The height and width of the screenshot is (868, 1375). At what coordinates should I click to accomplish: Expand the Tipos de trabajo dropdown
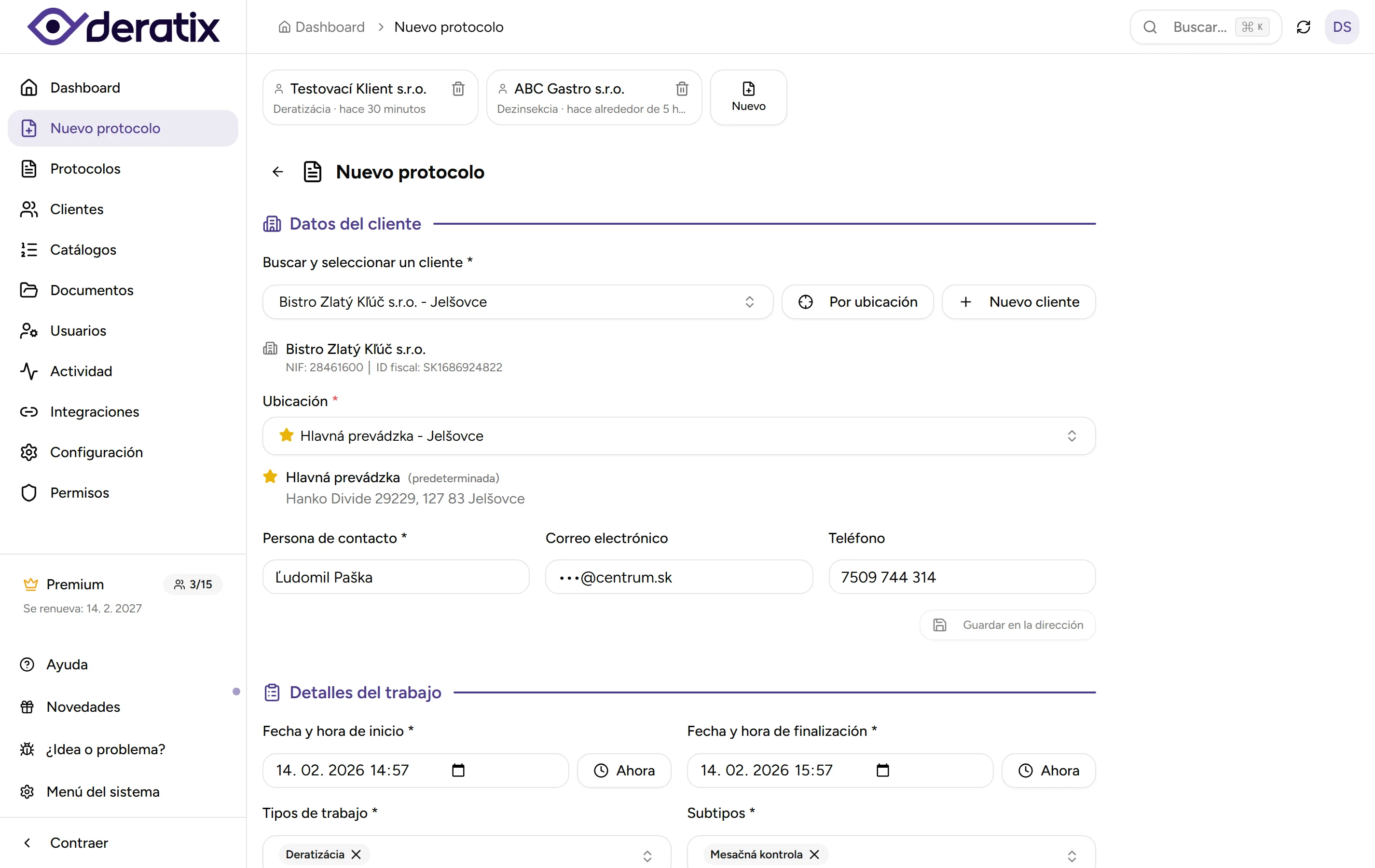[647, 855]
